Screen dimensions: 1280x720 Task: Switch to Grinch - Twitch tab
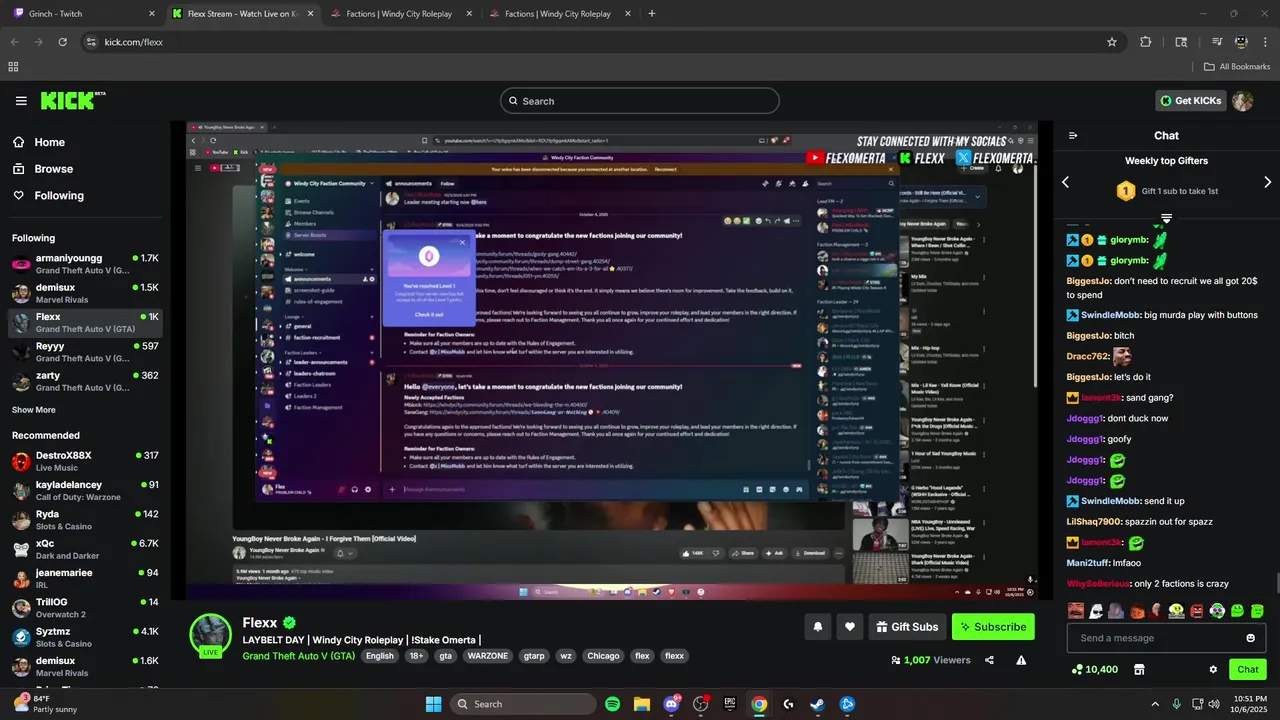click(x=83, y=14)
